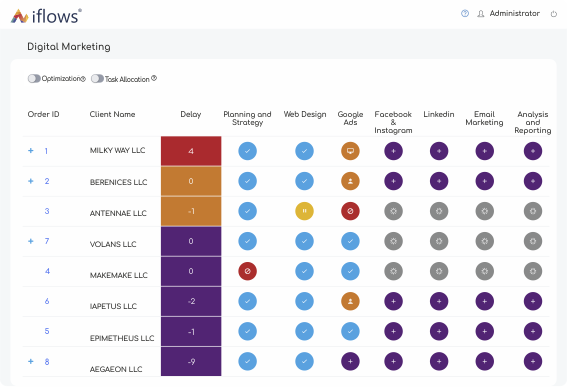Click the Google Ads user icon for IAPETUS LLC

point(350,301)
